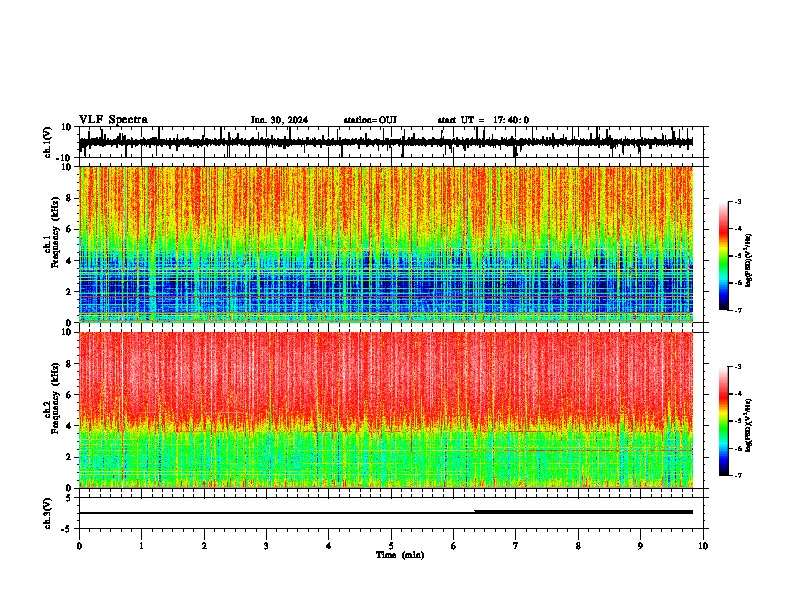The height and width of the screenshot is (612, 792).
Task: Click the ch.1 colorbar log(PSD) label
Action: pos(749,260)
